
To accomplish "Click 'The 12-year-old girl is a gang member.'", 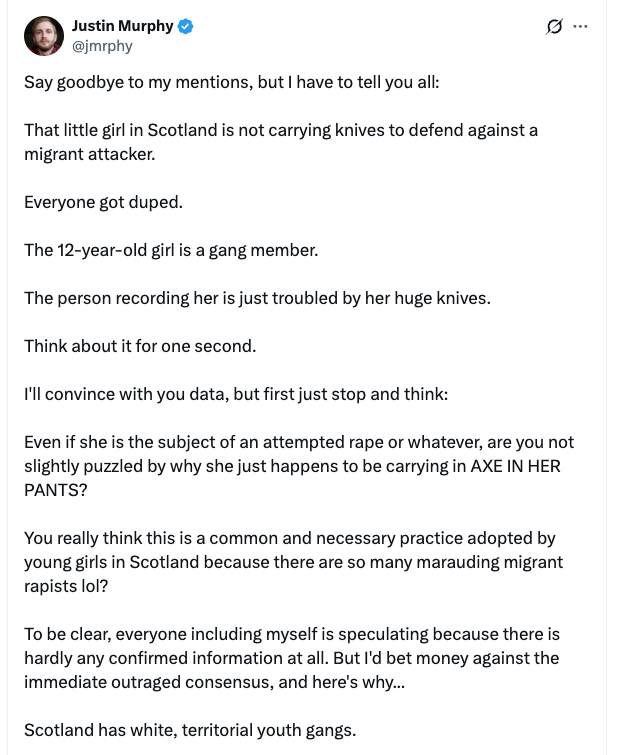I will [170, 250].
